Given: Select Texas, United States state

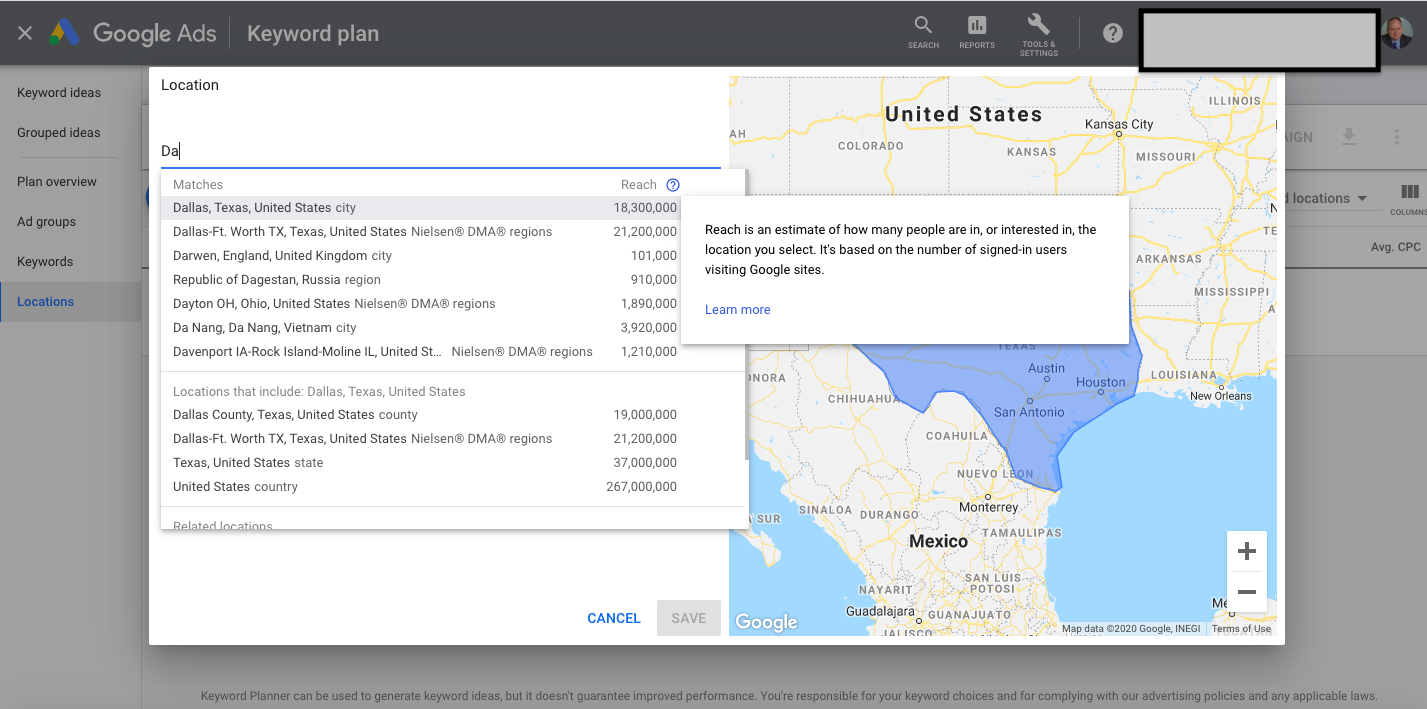Looking at the screenshot, I should (x=452, y=463).
